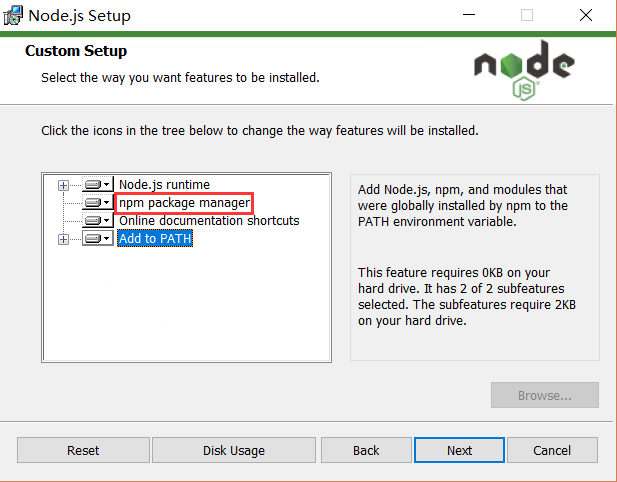
Task: Cancel the Node.js installation
Action: [x=552, y=450]
